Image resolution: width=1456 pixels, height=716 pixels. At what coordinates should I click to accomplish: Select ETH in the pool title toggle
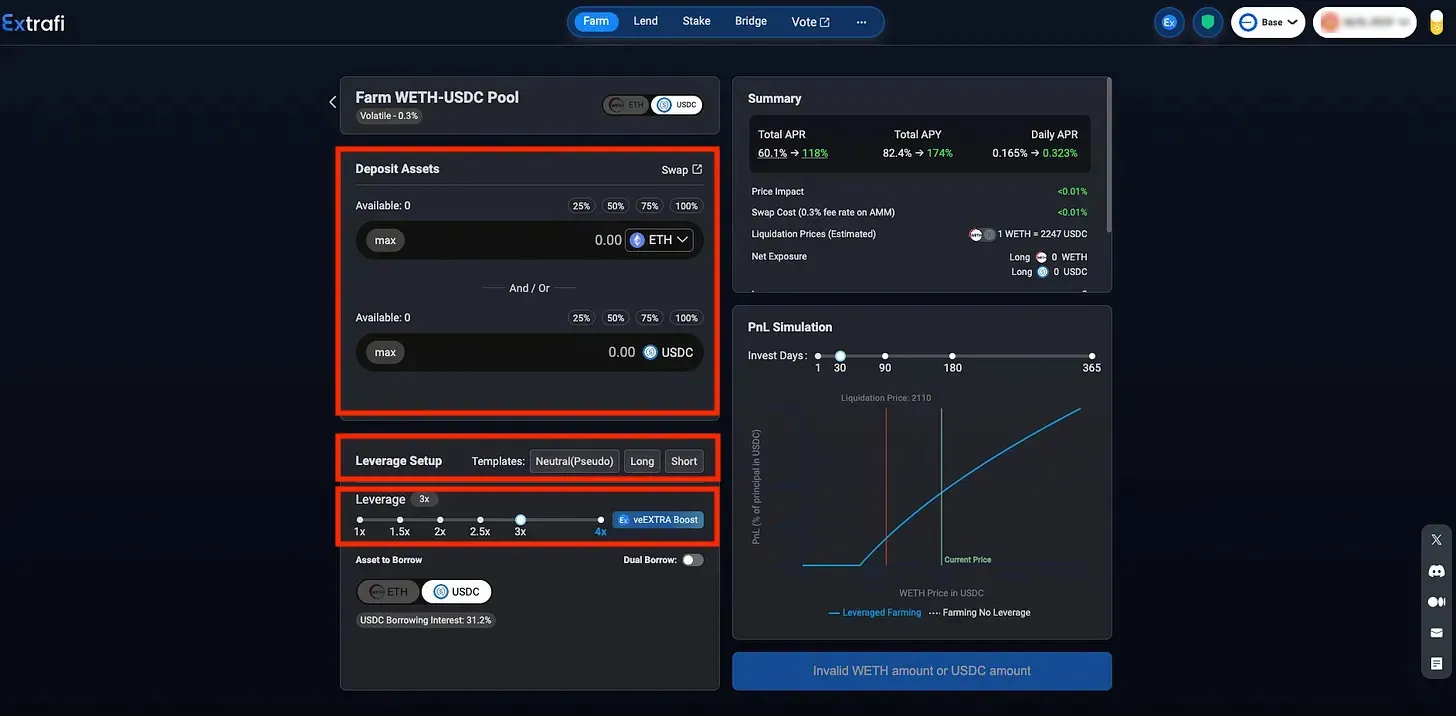click(x=627, y=105)
